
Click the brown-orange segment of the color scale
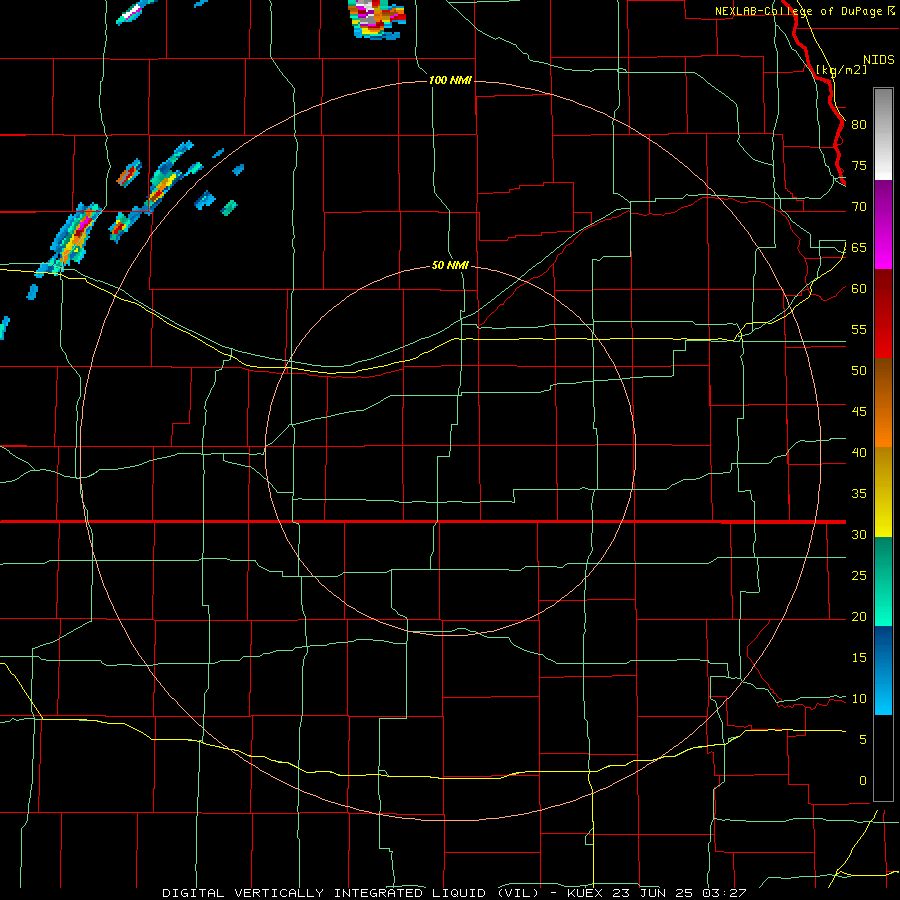point(883,403)
